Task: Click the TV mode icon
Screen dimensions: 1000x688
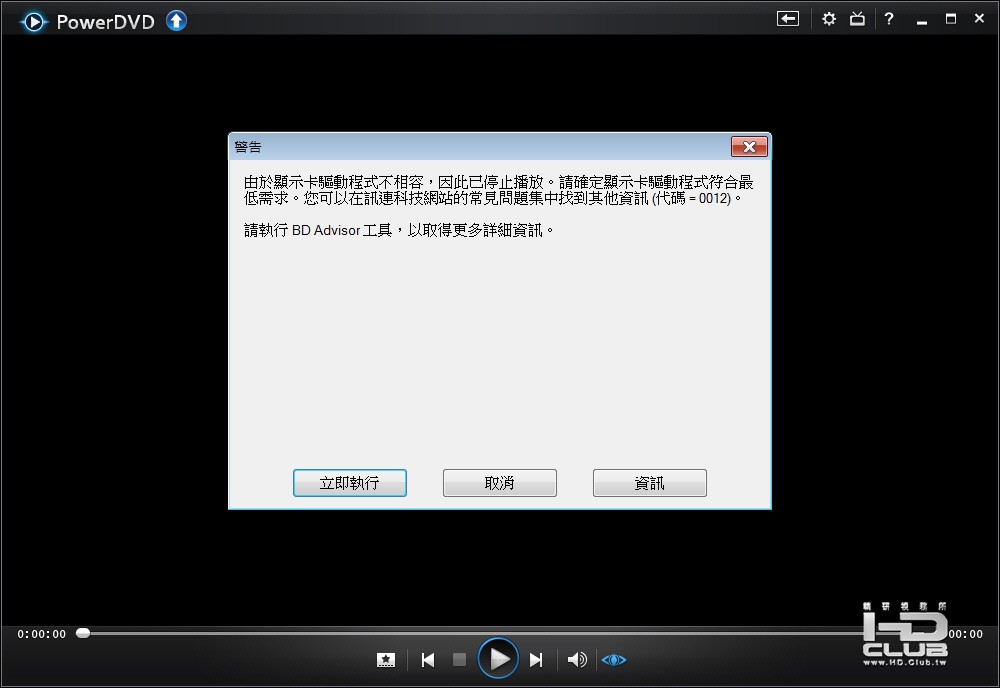Action: pos(858,19)
